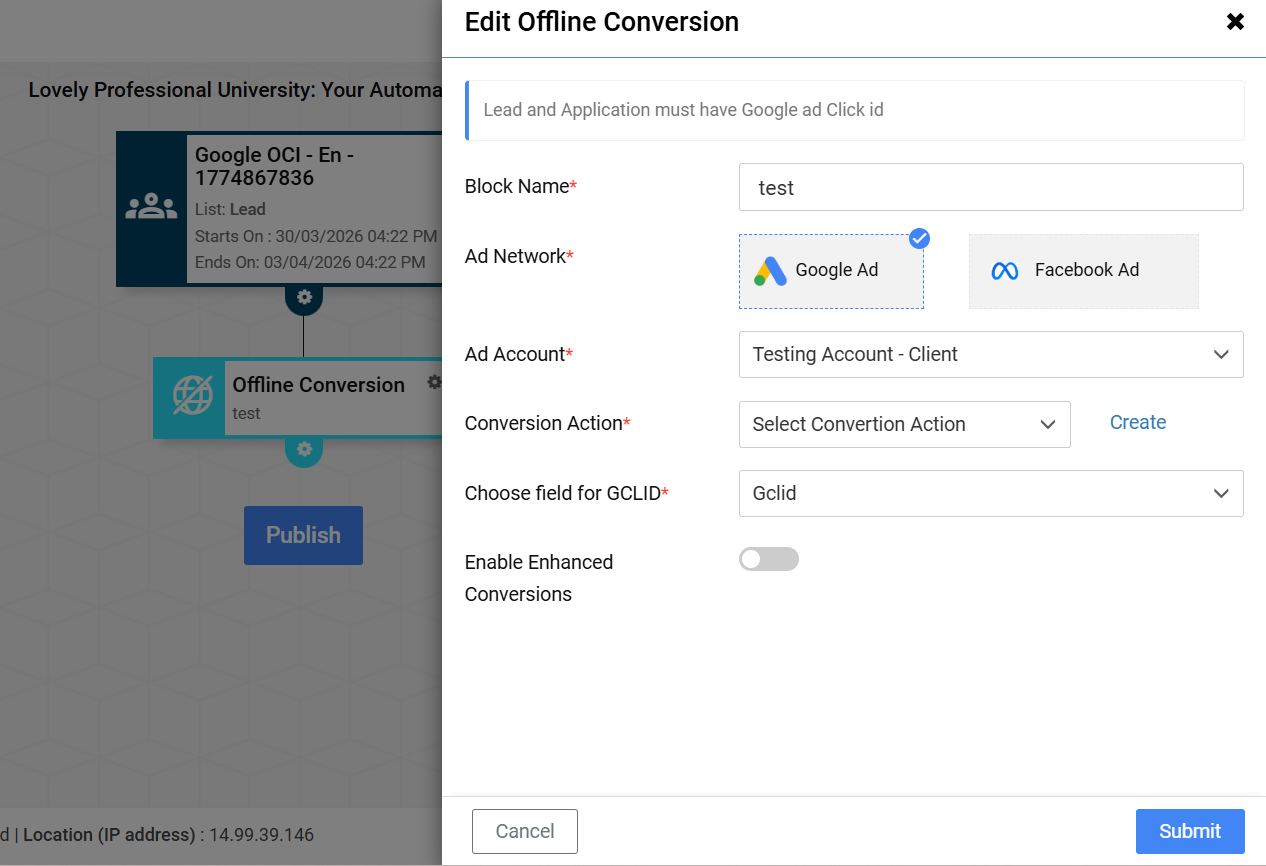Expand the Select Convertion Action dropdown
This screenshot has height=866, width=1266.
[x=904, y=424]
